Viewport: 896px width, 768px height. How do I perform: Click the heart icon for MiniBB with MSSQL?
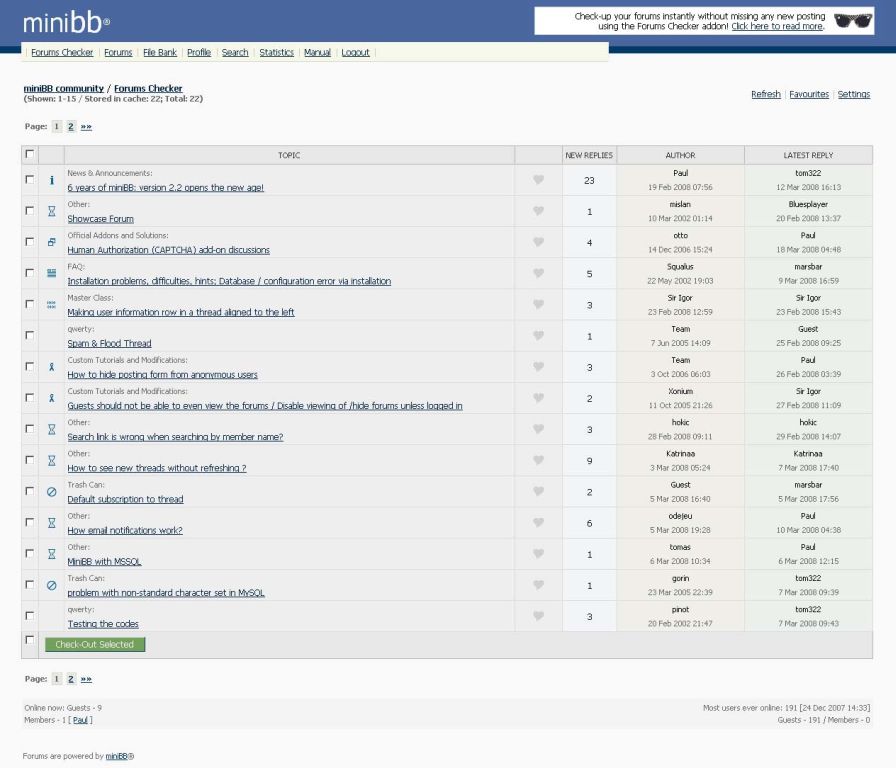click(538, 554)
